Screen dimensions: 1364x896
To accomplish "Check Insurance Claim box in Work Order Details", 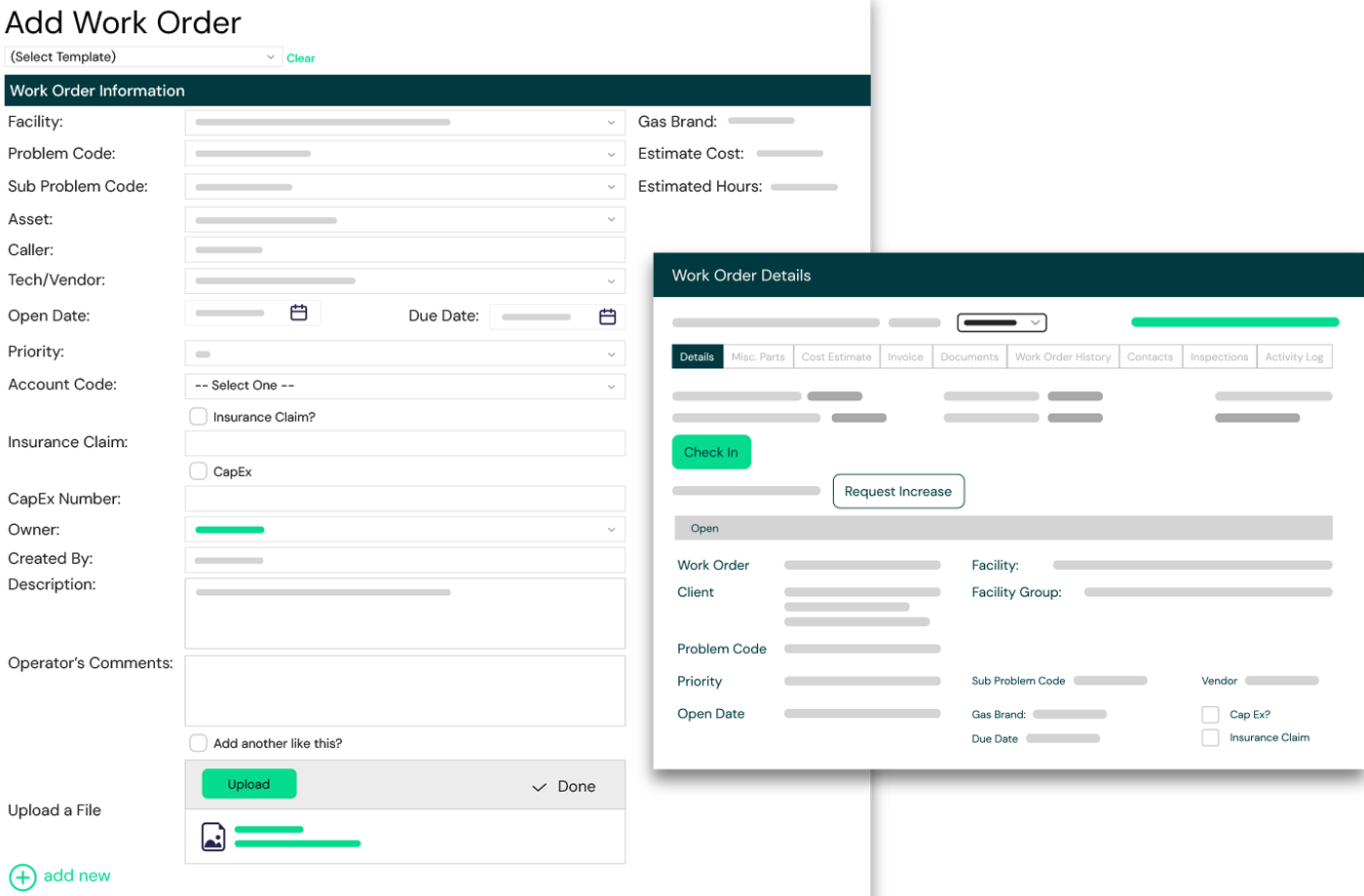I will click(x=1210, y=738).
